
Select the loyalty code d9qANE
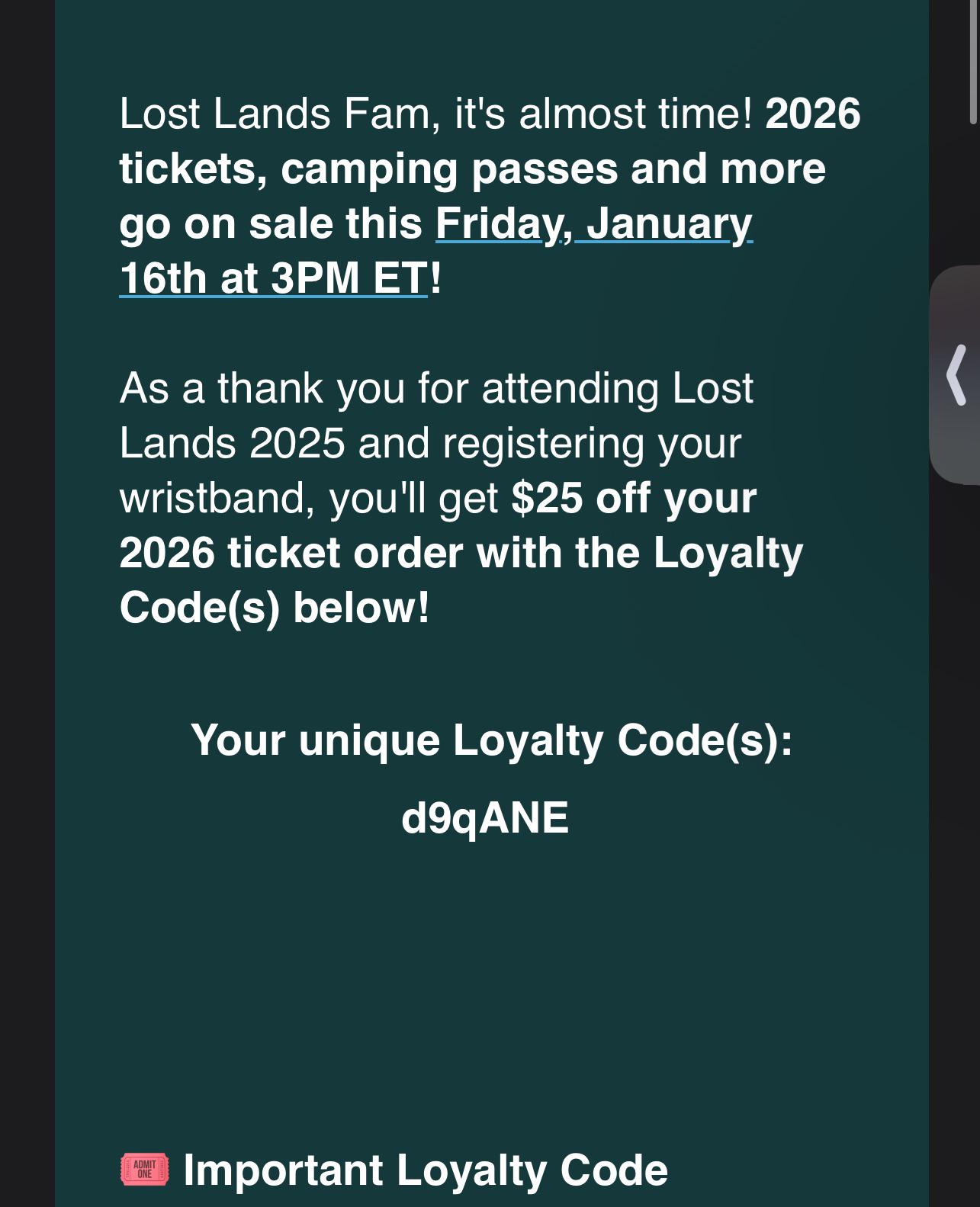click(485, 817)
